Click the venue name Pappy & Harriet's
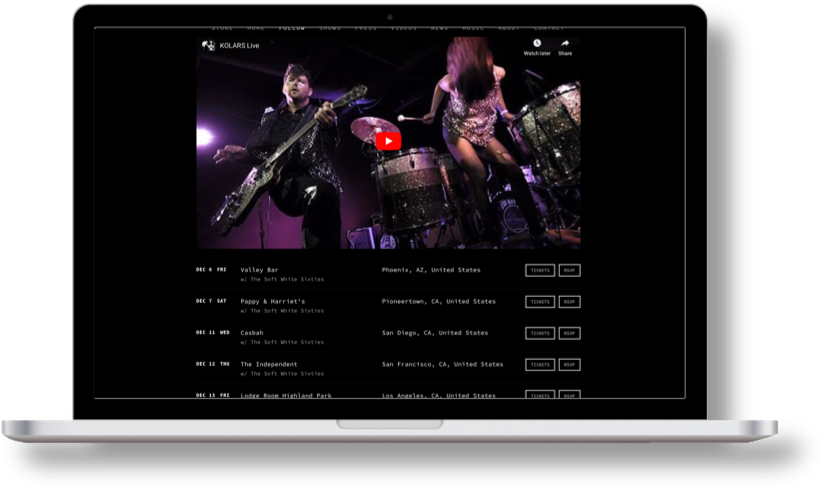Screen dimensions: 823x490 point(272,301)
